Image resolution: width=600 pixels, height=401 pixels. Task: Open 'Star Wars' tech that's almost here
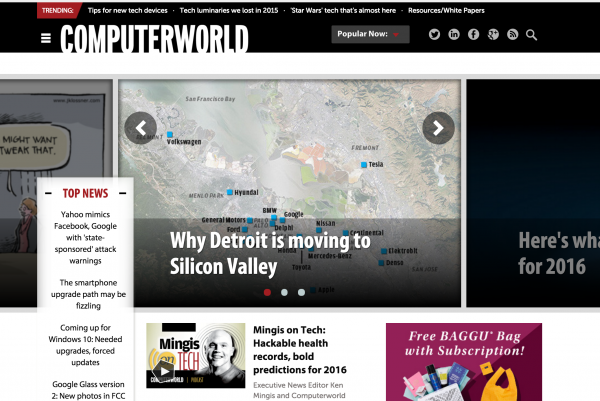click(343, 10)
